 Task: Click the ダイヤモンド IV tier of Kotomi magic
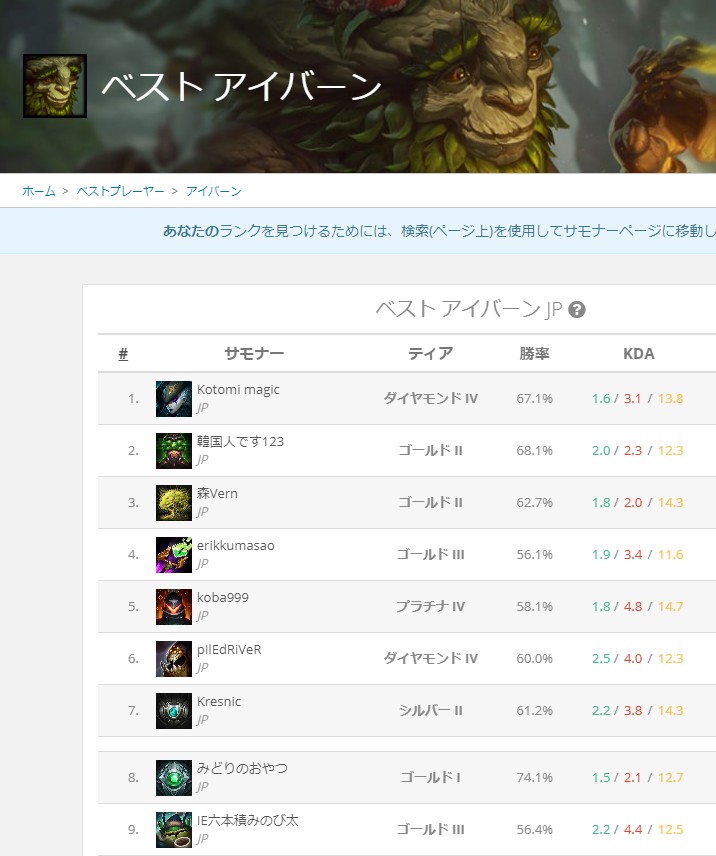click(431, 399)
